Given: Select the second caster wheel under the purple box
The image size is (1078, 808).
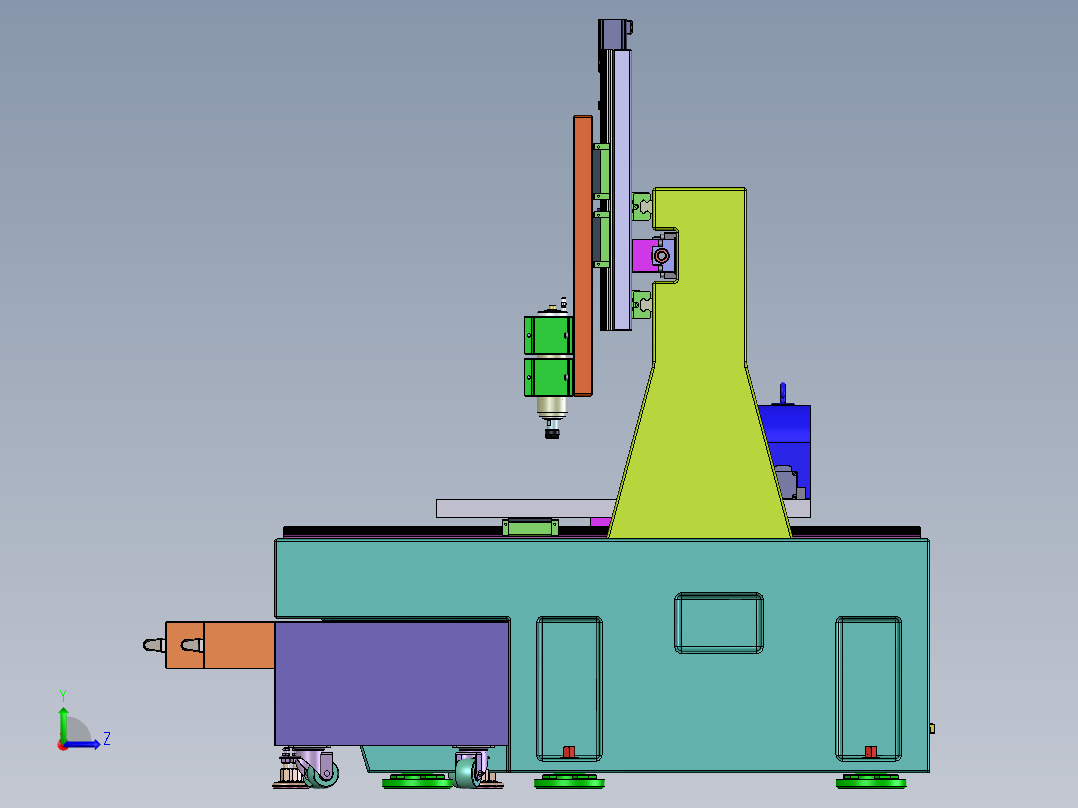Looking at the screenshot, I should [469, 773].
